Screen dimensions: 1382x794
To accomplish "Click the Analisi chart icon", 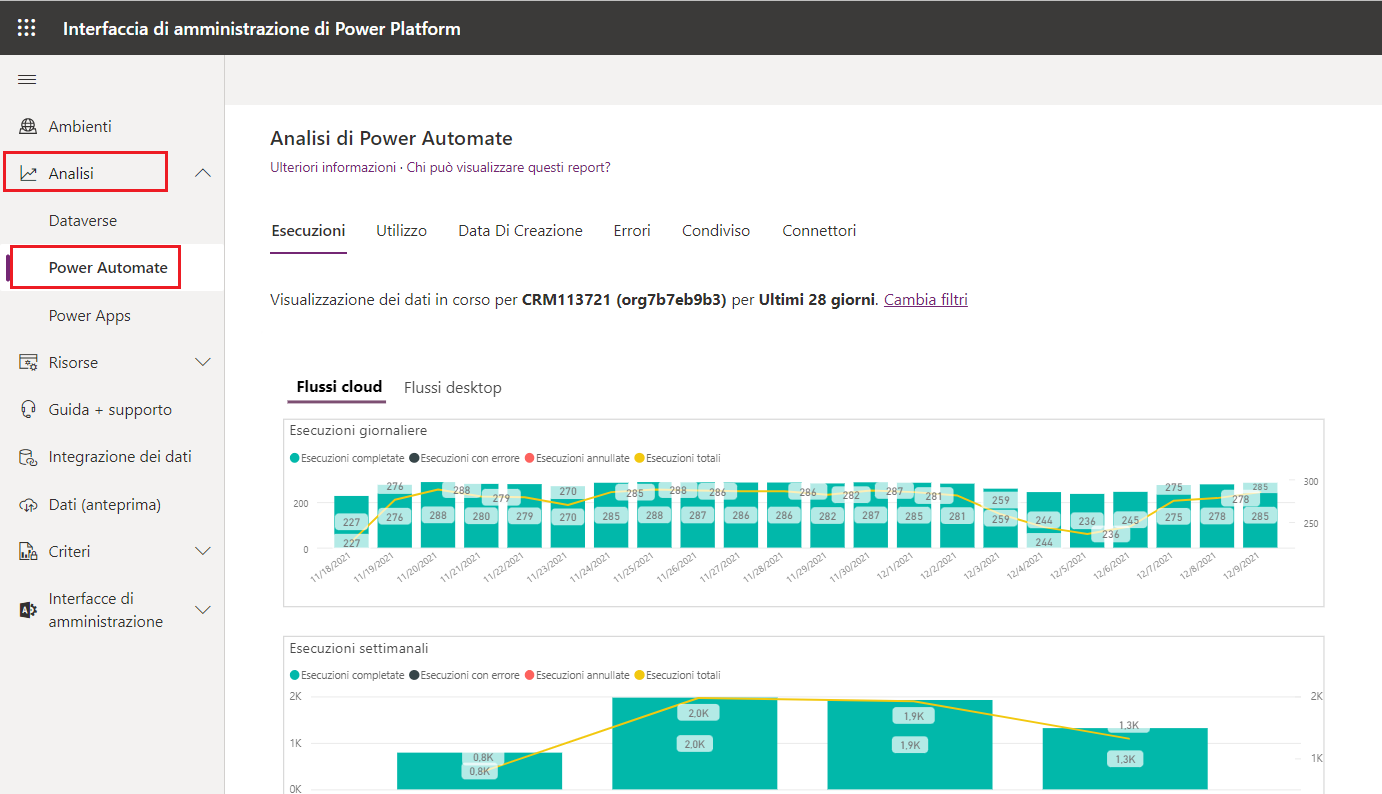I will click(28, 174).
